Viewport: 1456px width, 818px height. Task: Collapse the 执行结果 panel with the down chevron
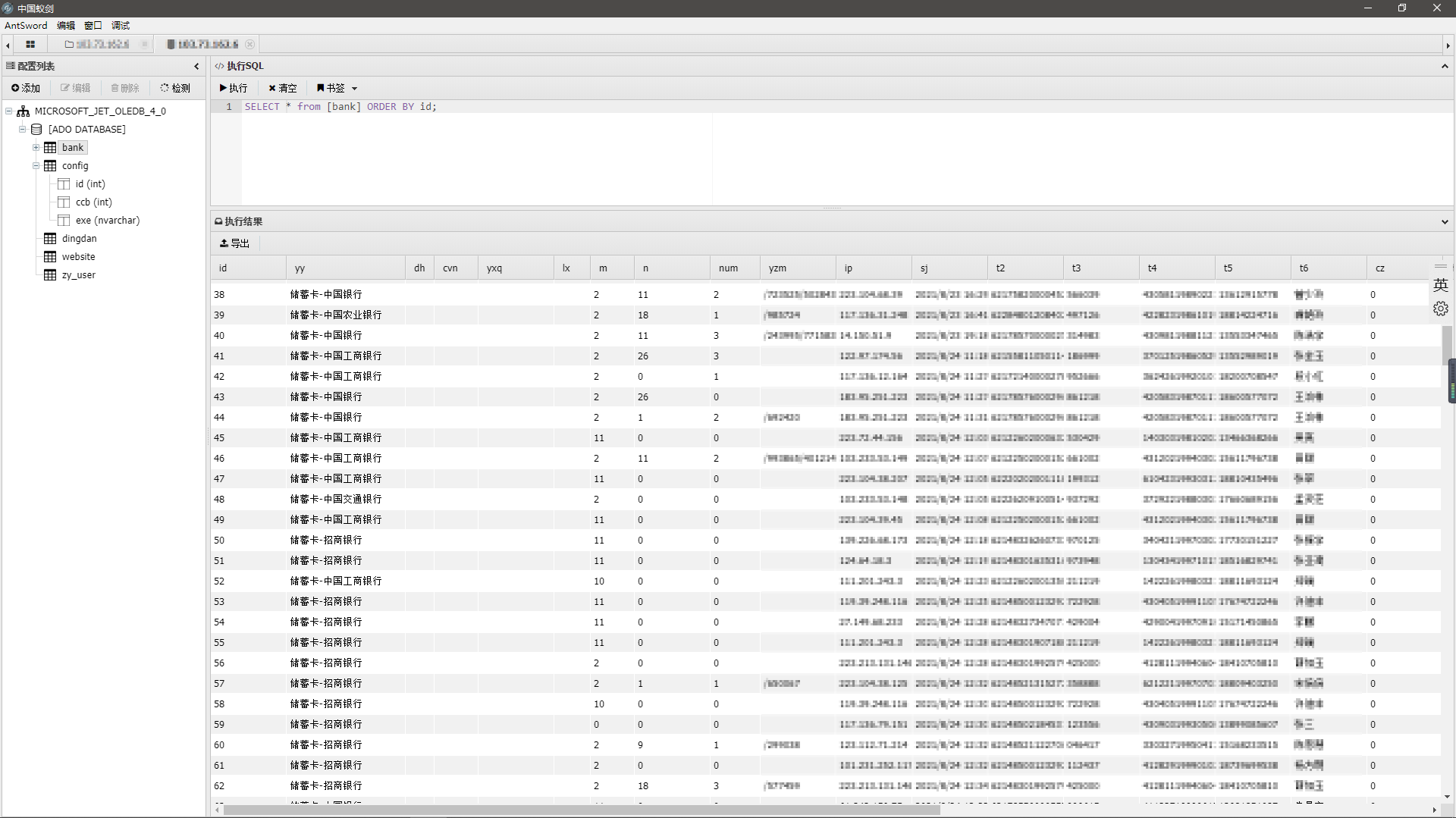[x=1445, y=222]
